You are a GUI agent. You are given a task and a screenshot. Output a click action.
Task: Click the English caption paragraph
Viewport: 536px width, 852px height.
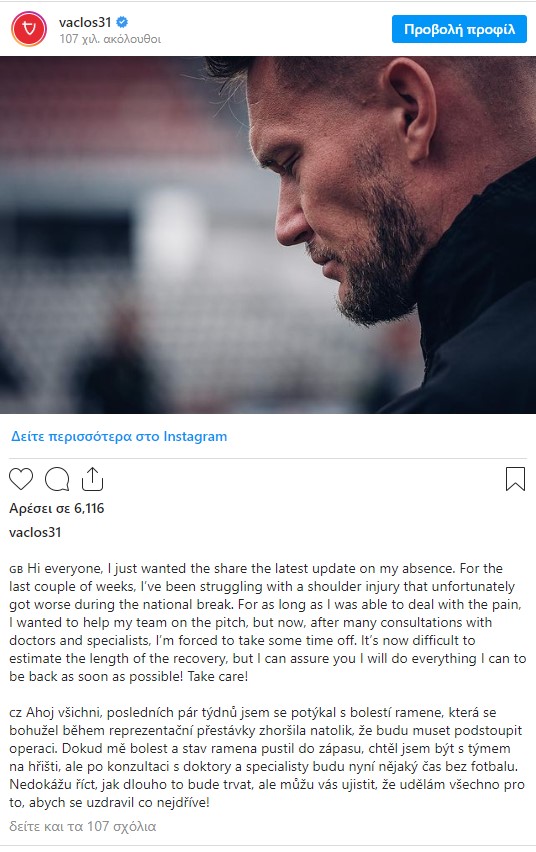point(268,622)
